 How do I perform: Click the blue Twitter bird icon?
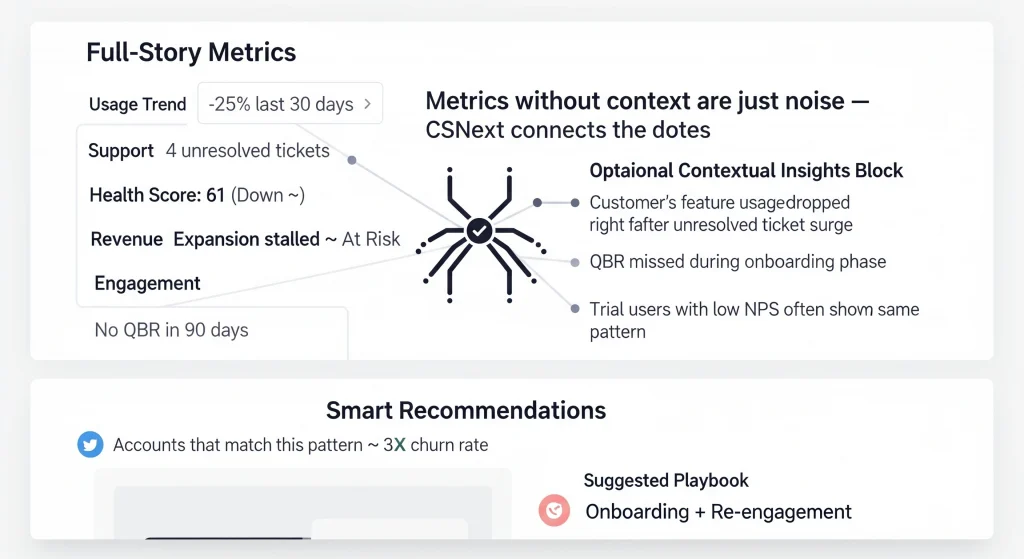coord(91,445)
